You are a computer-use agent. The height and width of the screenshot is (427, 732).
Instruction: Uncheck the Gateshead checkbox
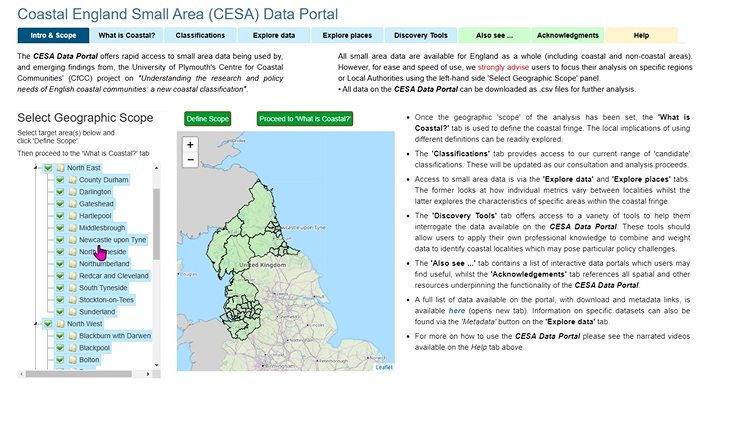pos(60,204)
